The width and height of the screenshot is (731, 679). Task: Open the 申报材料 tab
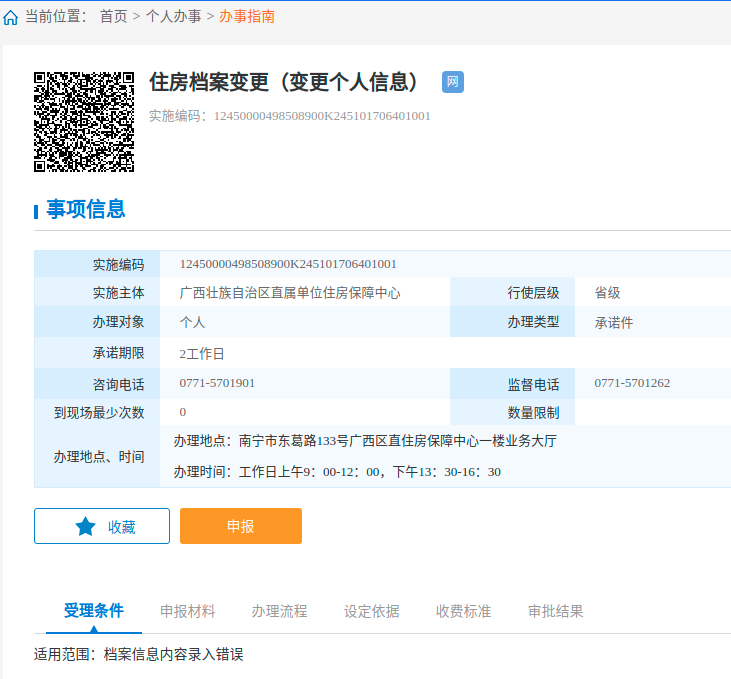pyautogui.click(x=188, y=611)
